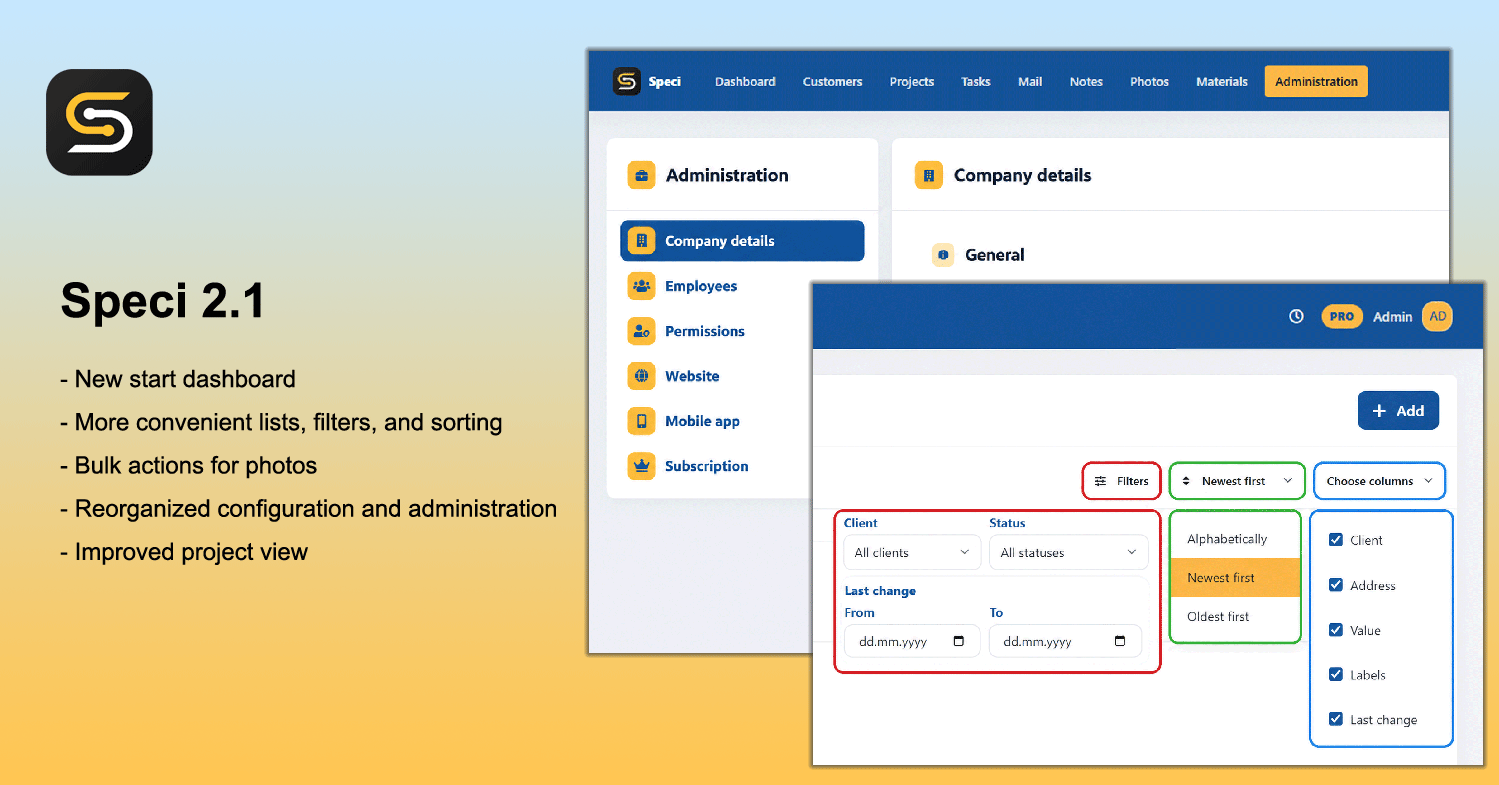1499x785 pixels.
Task: Click the Add button
Action: pos(1398,411)
